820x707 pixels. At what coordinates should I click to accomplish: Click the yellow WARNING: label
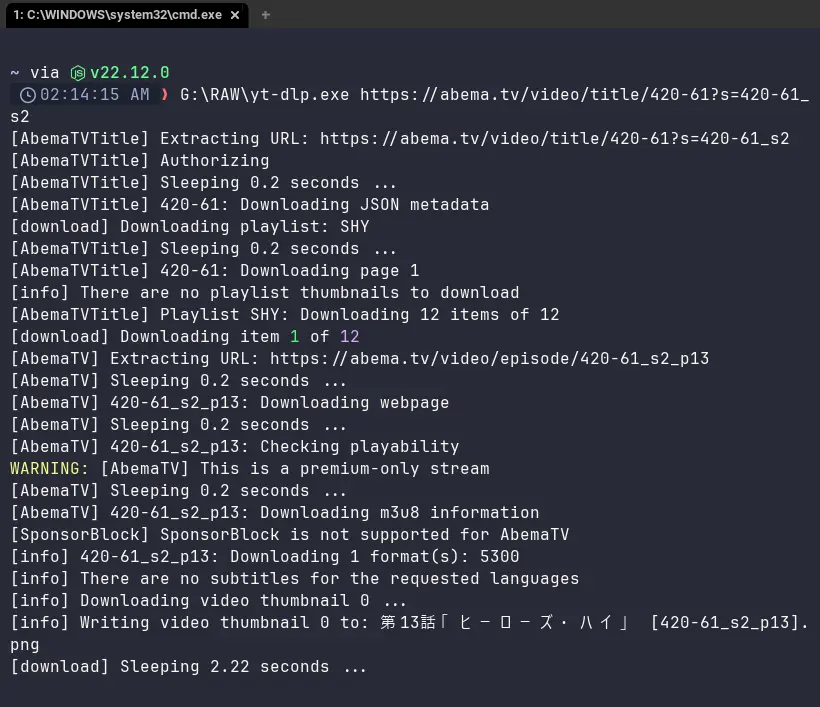click(50, 469)
